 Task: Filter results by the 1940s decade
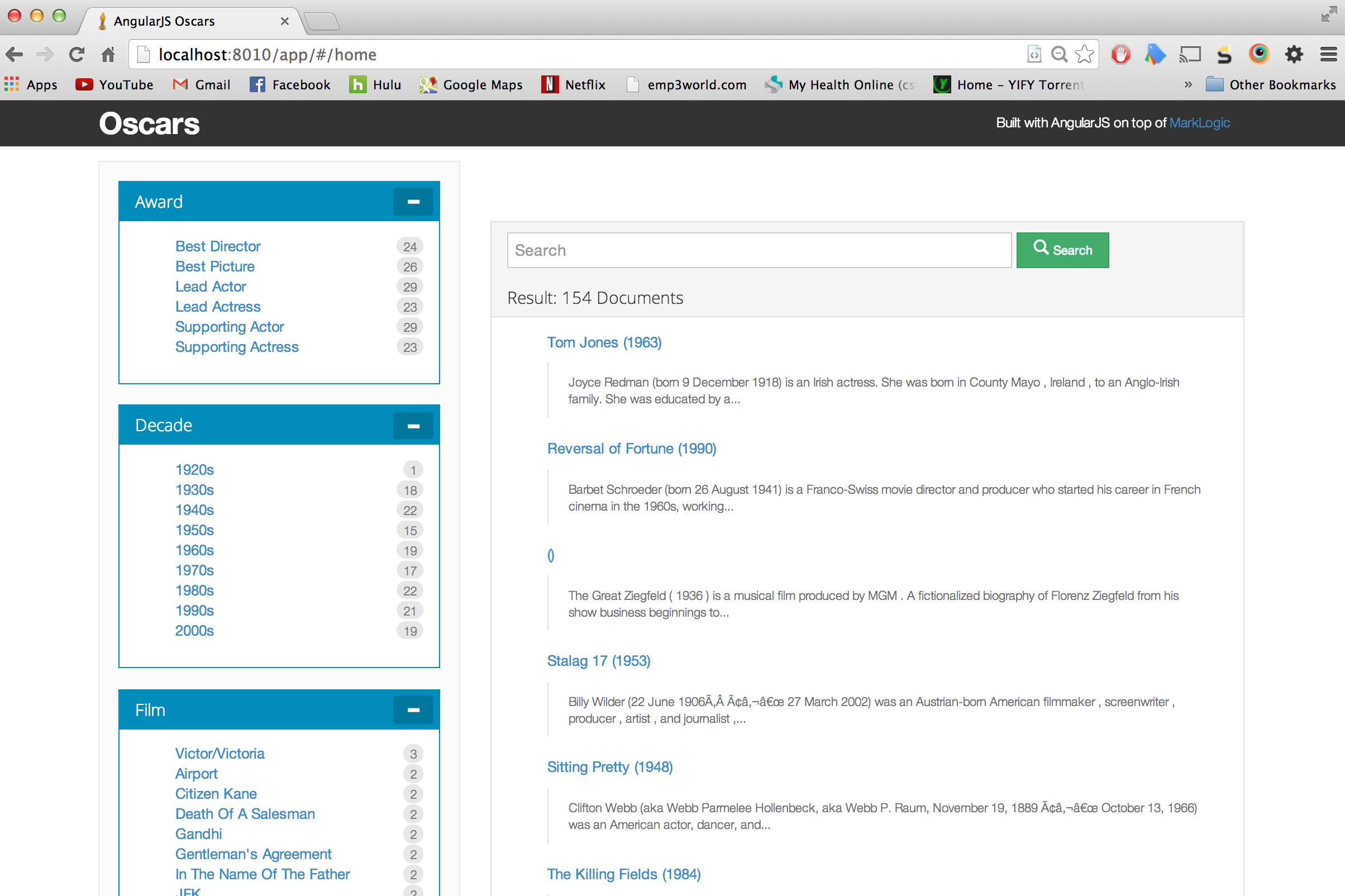tap(194, 511)
